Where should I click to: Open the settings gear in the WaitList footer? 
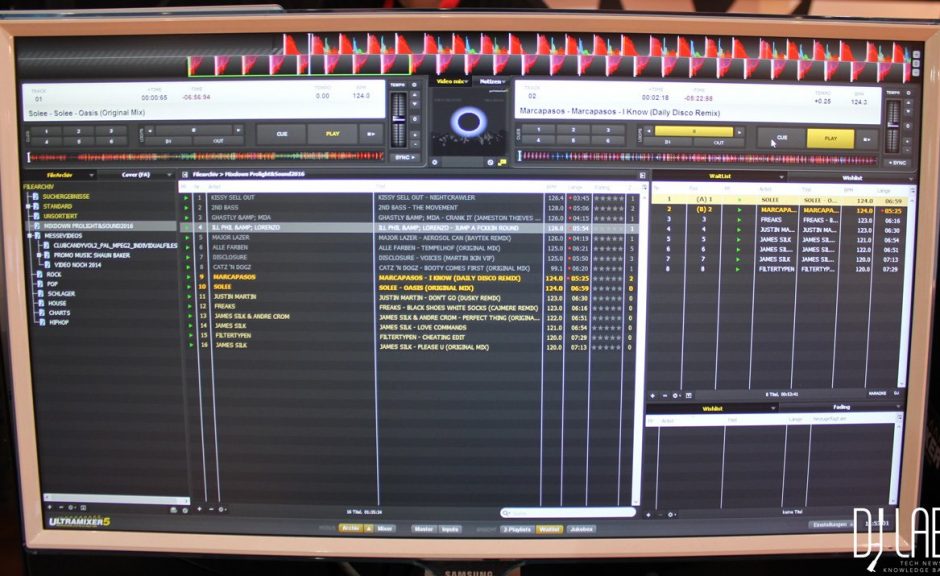pyautogui.click(x=677, y=394)
